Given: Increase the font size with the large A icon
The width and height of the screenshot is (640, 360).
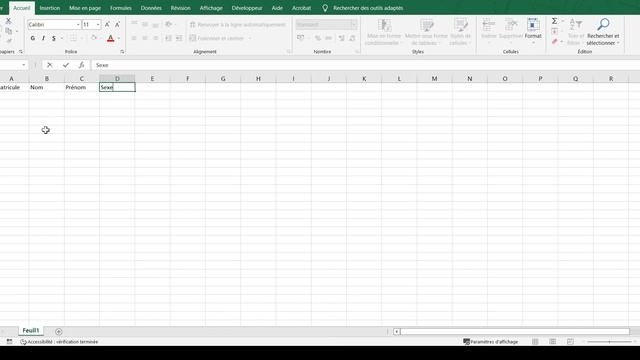Looking at the screenshot, I should click(x=107, y=24).
